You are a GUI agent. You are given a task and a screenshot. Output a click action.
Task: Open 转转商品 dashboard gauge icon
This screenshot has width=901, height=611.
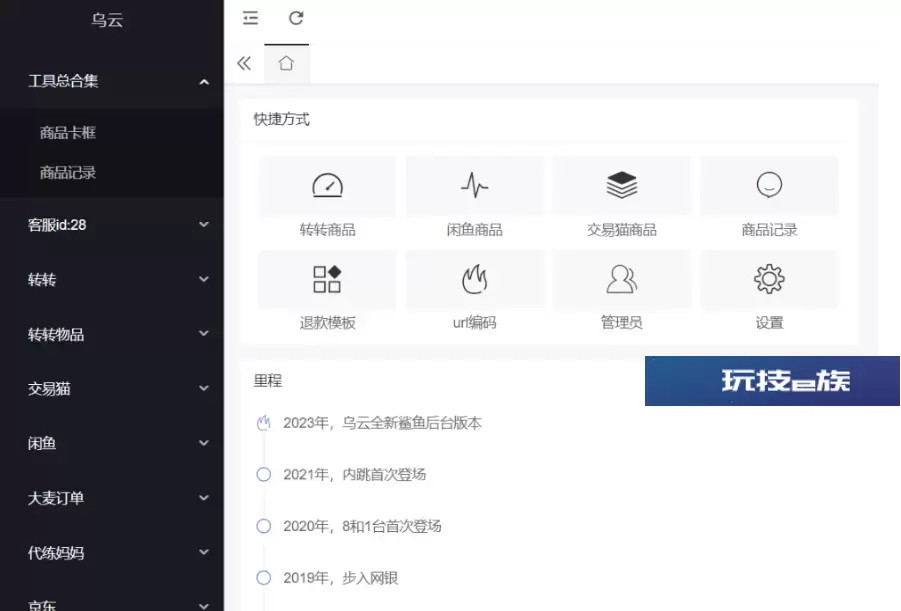click(x=328, y=186)
